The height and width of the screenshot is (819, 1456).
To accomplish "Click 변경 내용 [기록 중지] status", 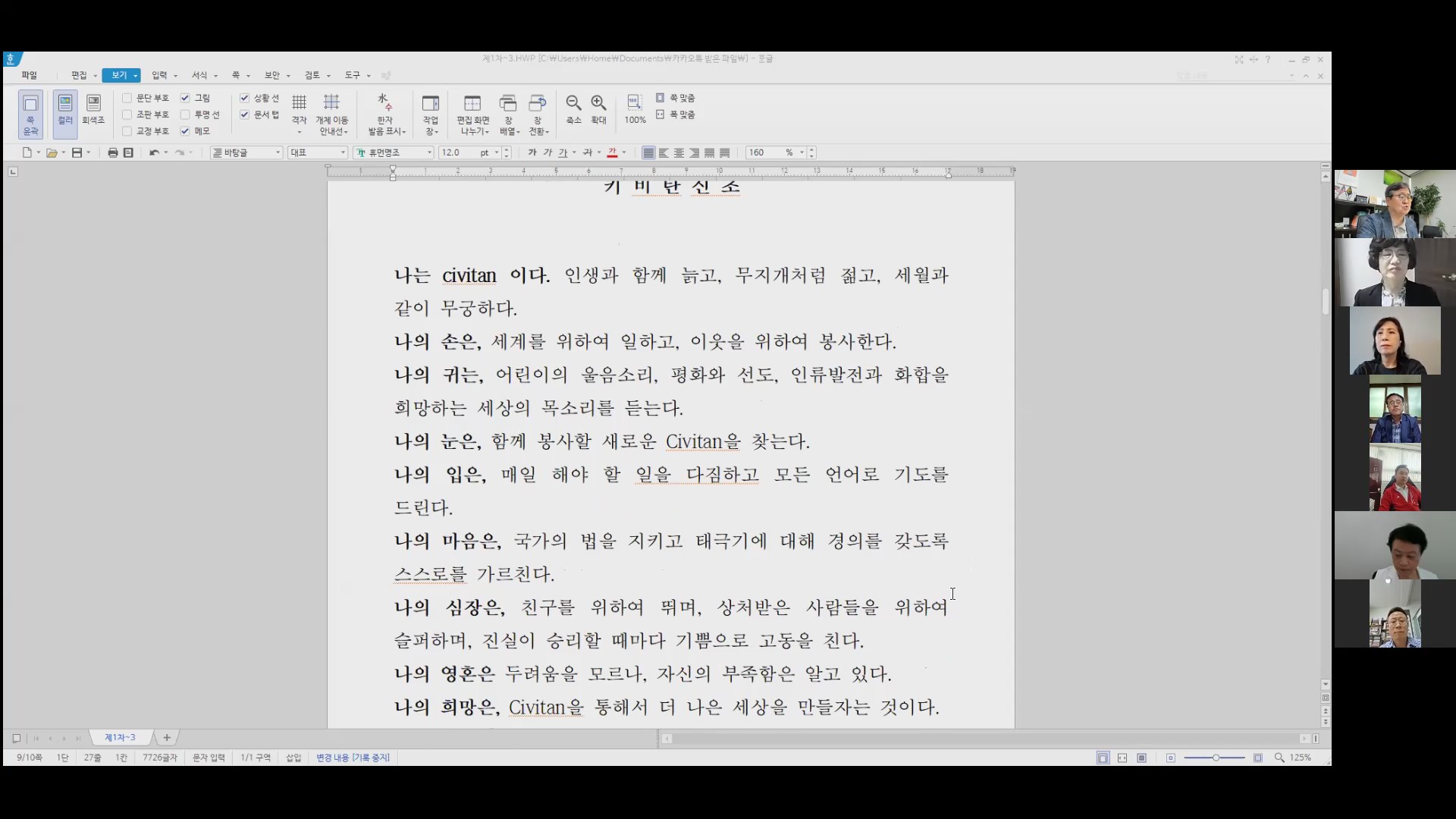I will [x=353, y=758].
